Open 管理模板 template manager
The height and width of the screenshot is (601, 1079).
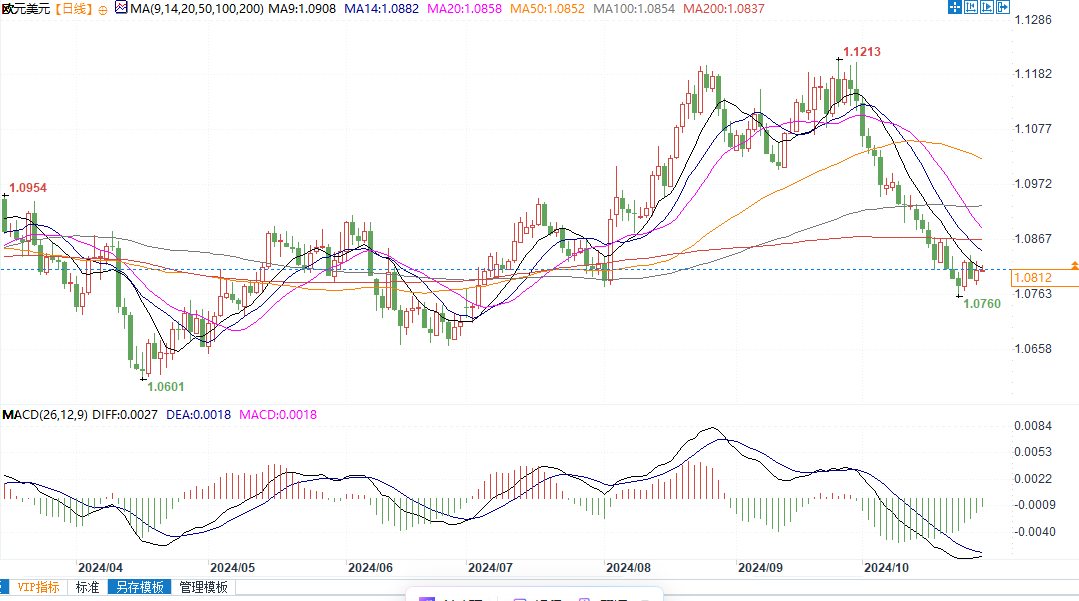pos(203,588)
